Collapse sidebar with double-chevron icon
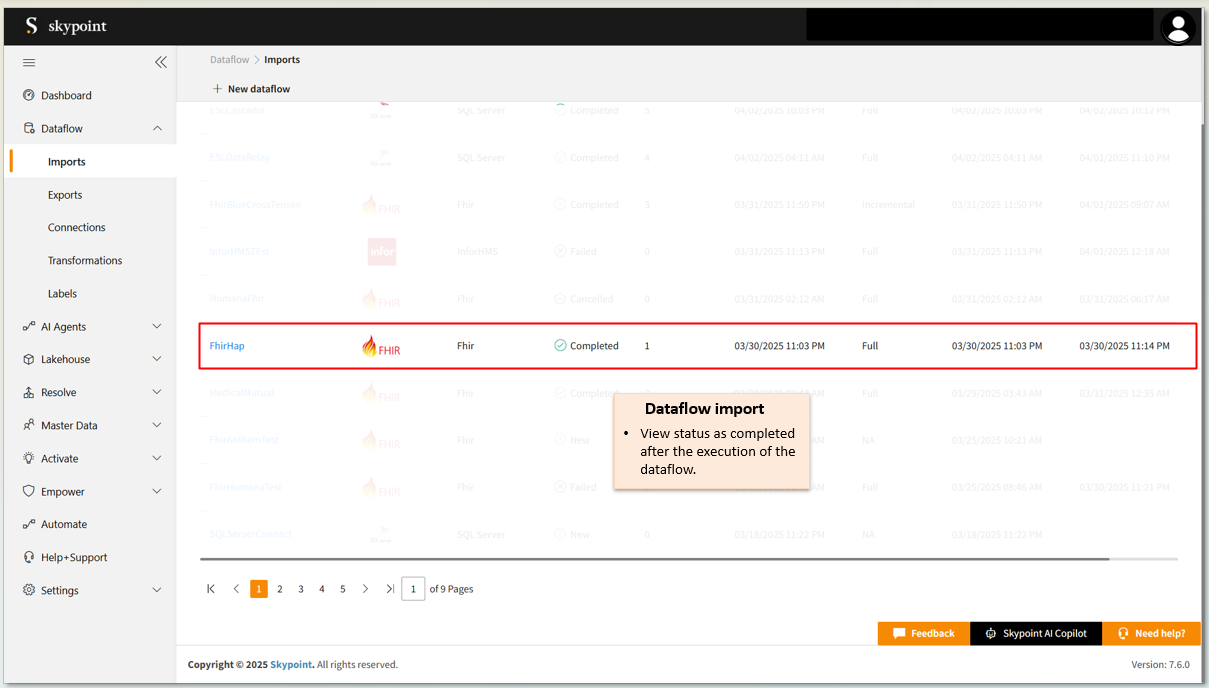 tap(160, 63)
